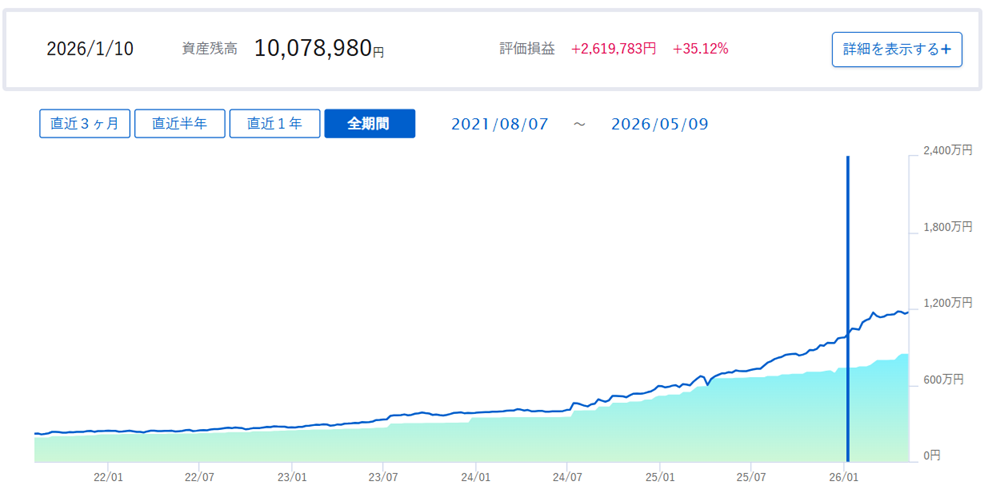Click the +35.12% return percentage
This screenshot has width=988, height=501.
[x=701, y=49]
